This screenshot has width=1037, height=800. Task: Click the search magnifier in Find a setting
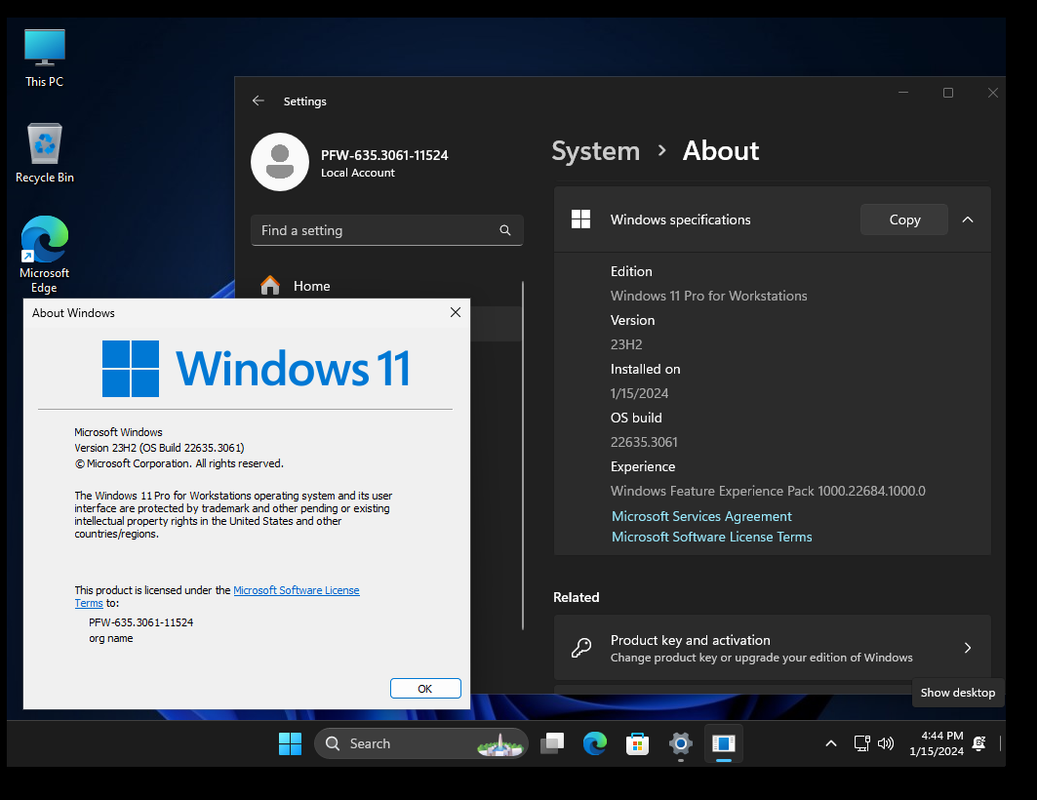click(x=505, y=230)
